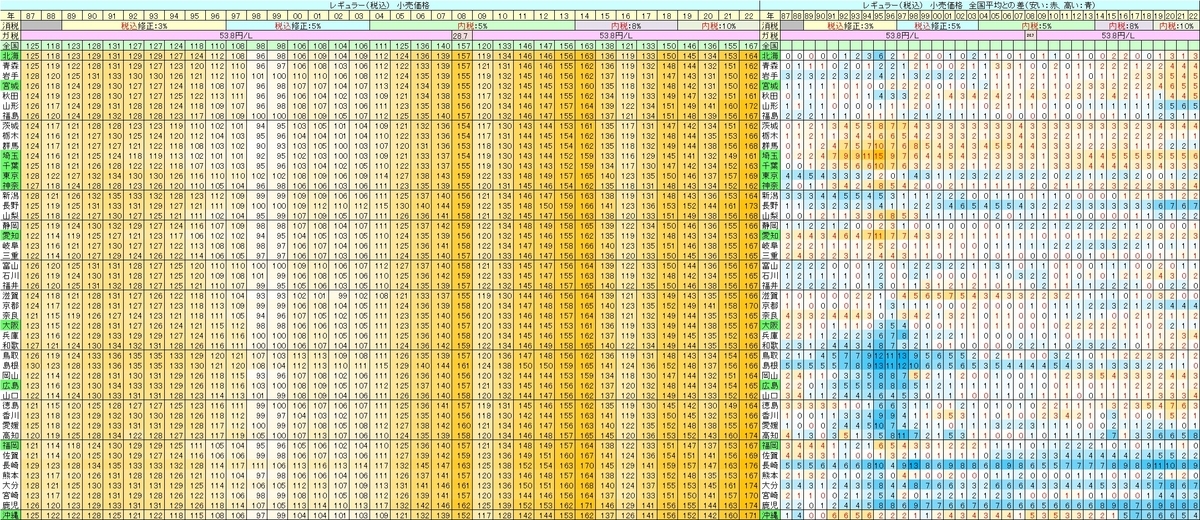Select the 北海 row label in price table

(11, 55)
